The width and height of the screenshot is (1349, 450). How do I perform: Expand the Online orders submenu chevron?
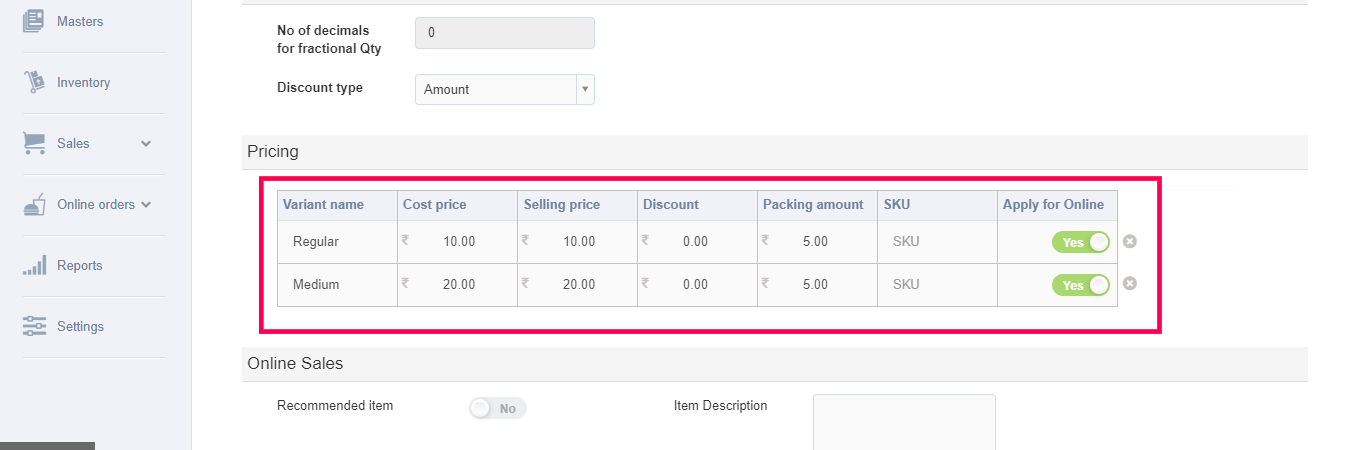(146, 205)
